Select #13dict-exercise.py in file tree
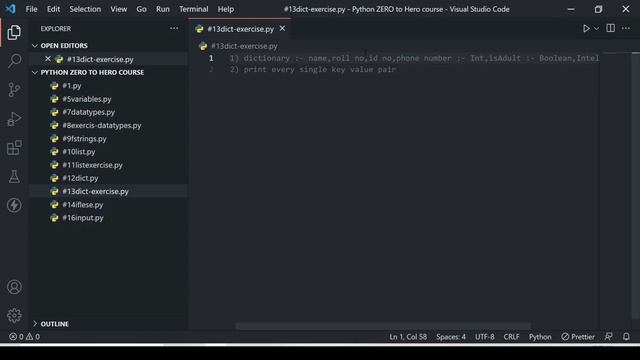 tap(109, 191)
